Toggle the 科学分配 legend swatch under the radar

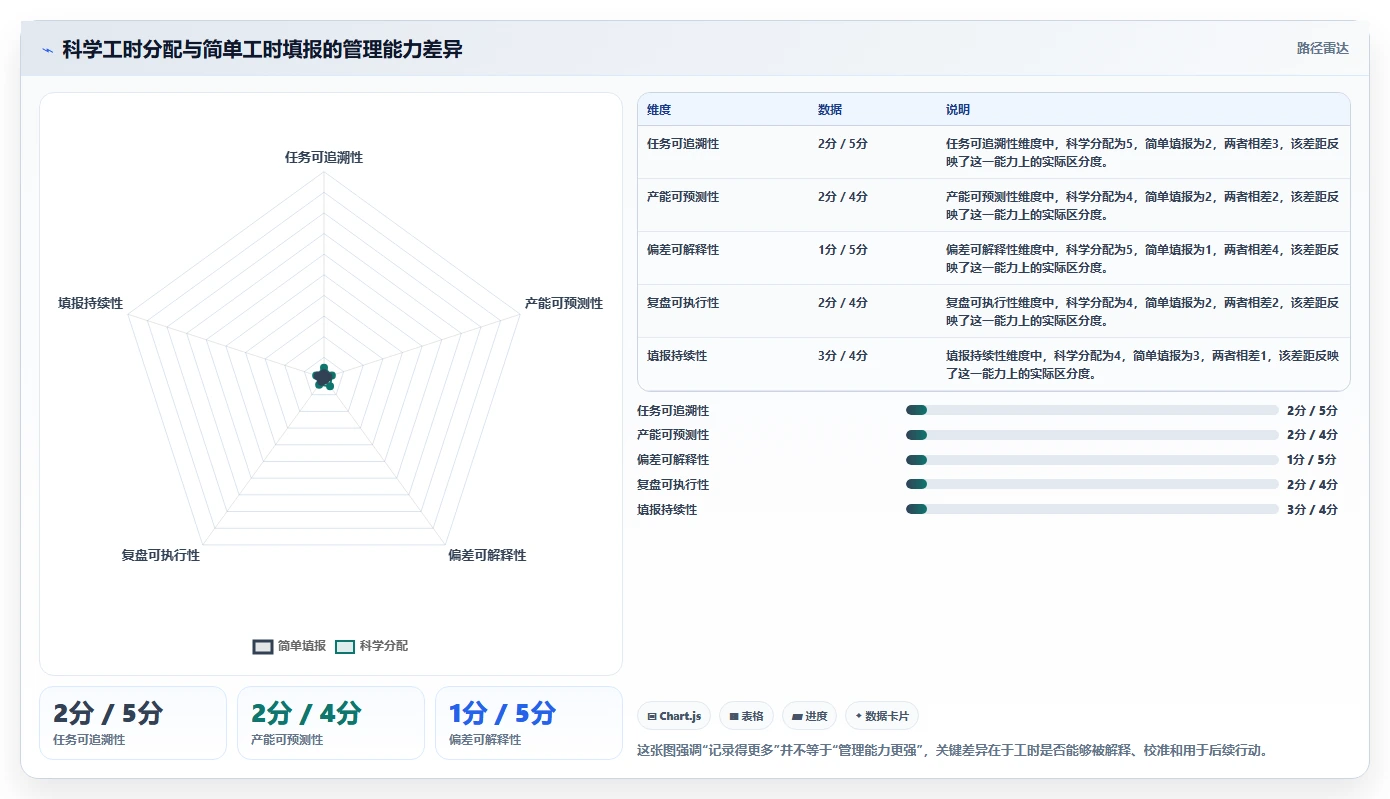click(x=345, y=647)
